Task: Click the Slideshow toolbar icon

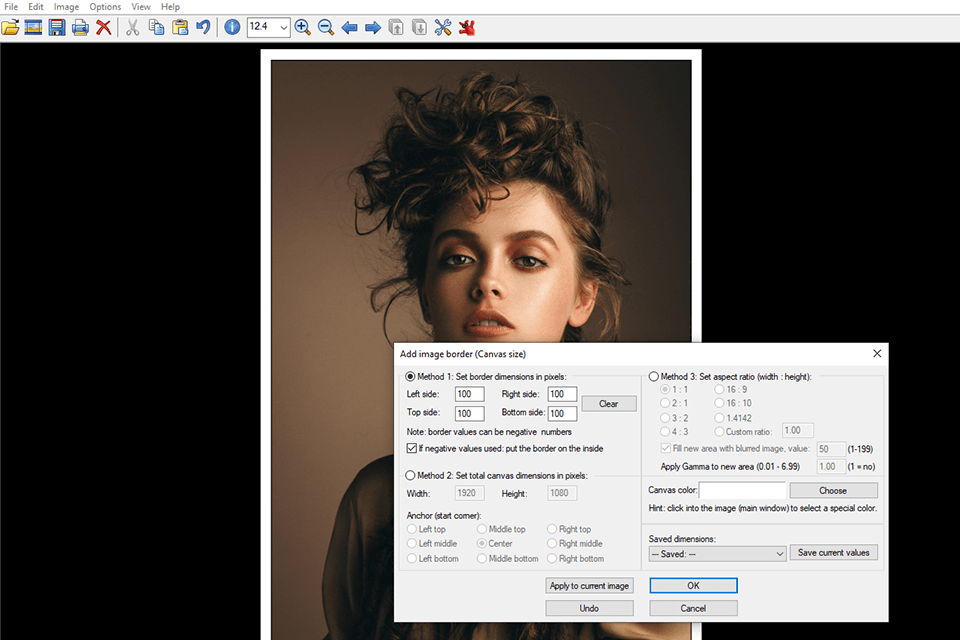Action: pyautogui.click(x=34, y=28)
